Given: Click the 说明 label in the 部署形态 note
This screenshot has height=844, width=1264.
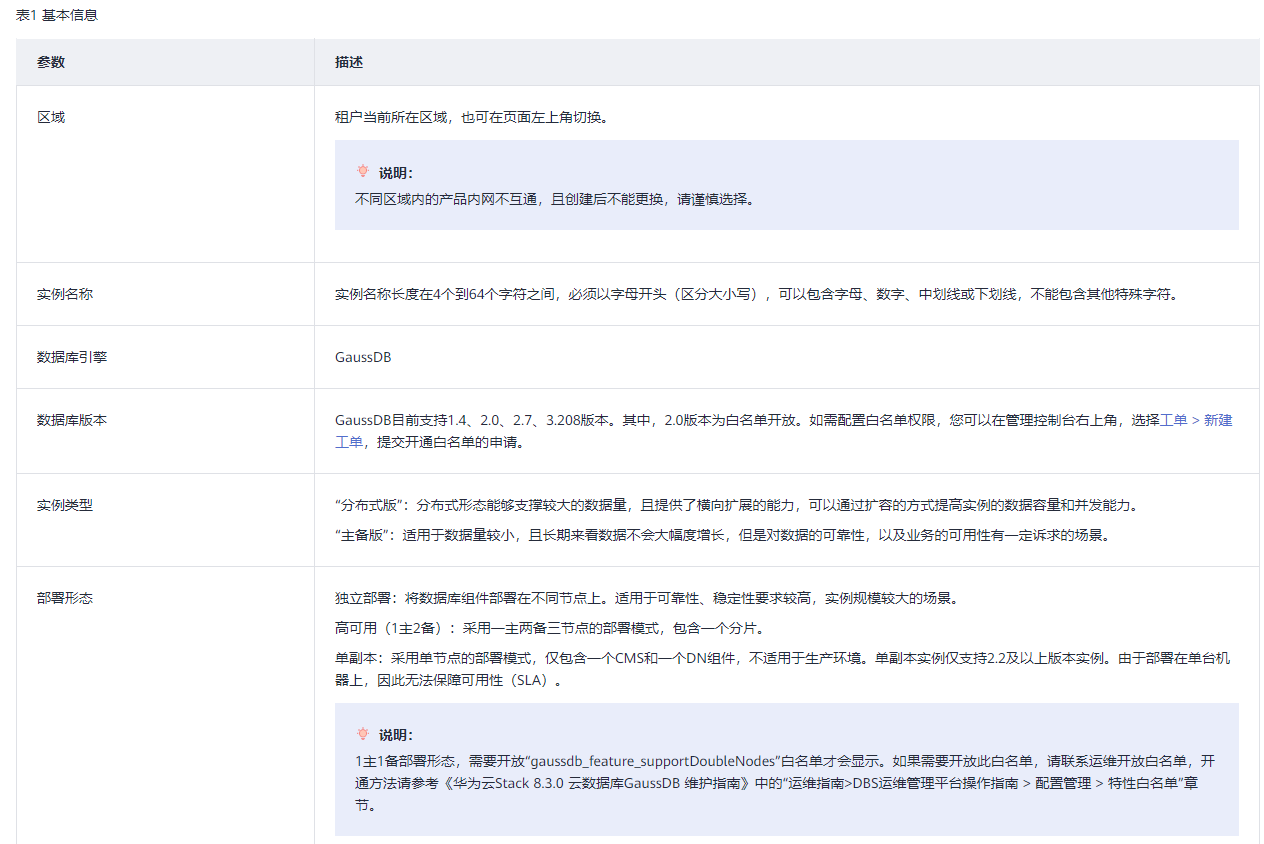Looking at the screenshot, I should [x=395, y=735].
